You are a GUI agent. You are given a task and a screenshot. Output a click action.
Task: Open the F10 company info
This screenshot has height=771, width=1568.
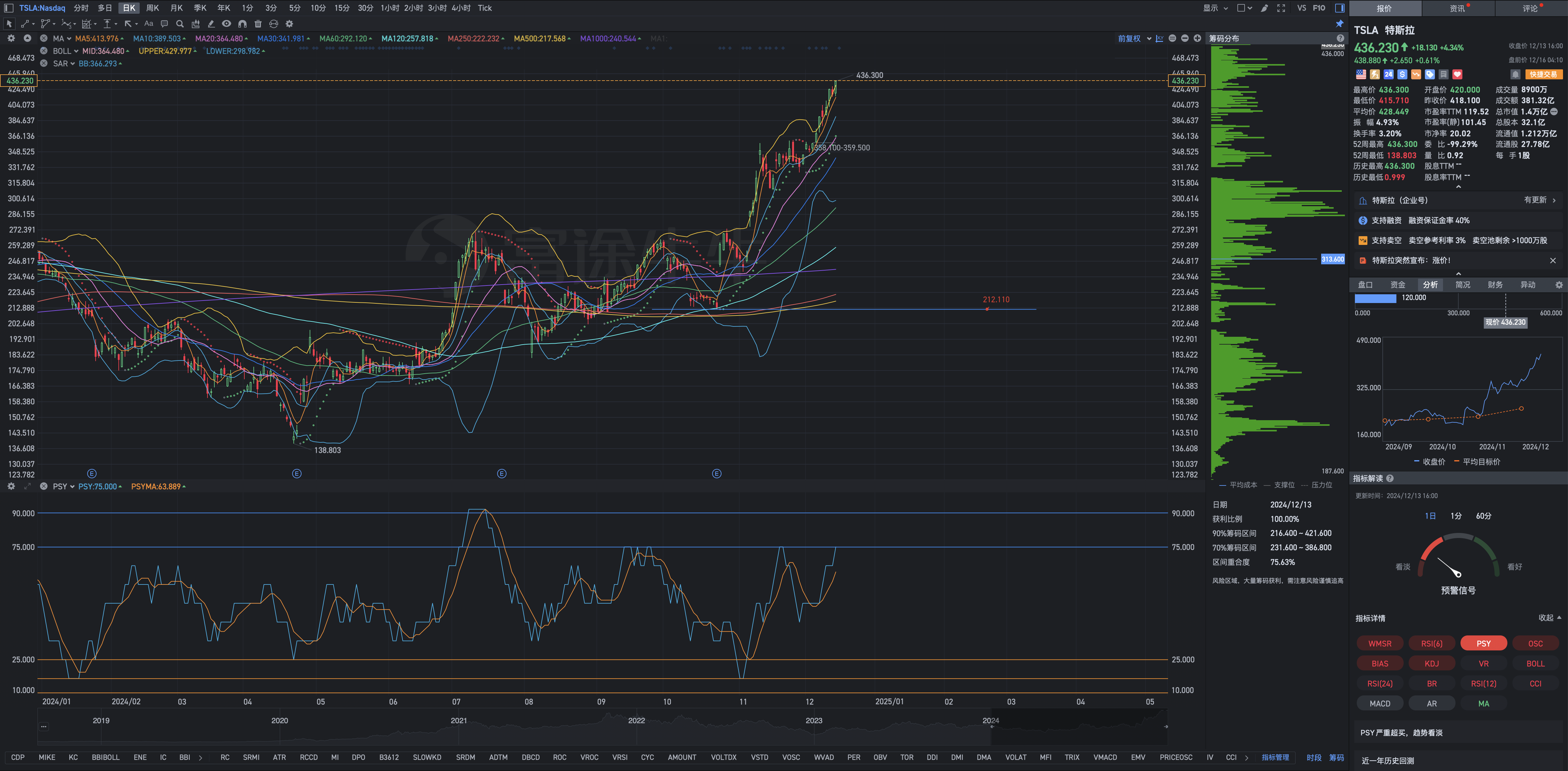(x=1319, y=8)
